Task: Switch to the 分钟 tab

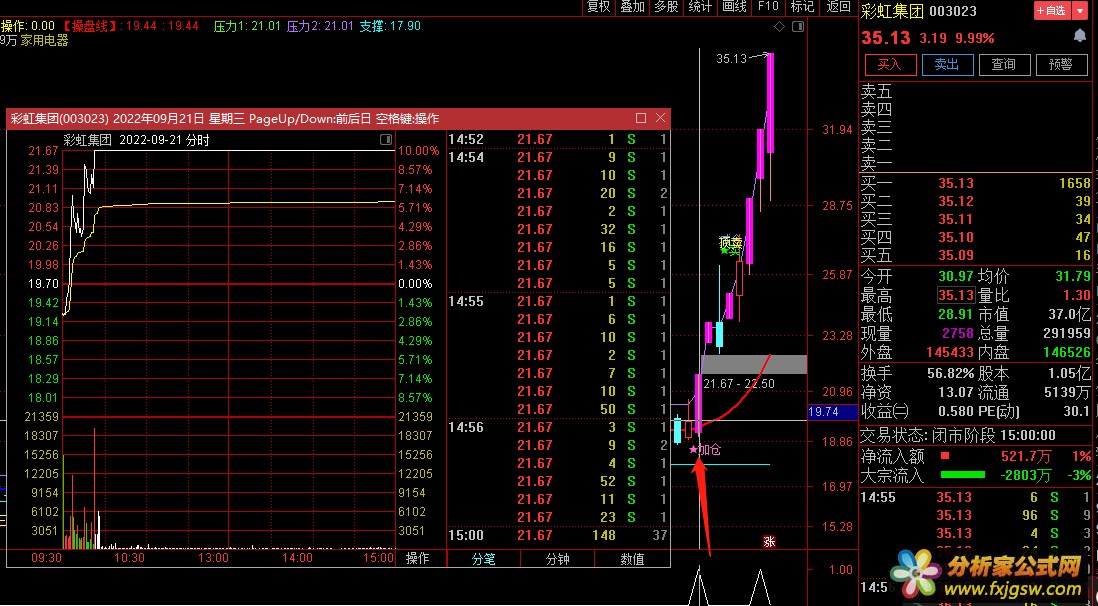Action: click(x=557, y=558)
